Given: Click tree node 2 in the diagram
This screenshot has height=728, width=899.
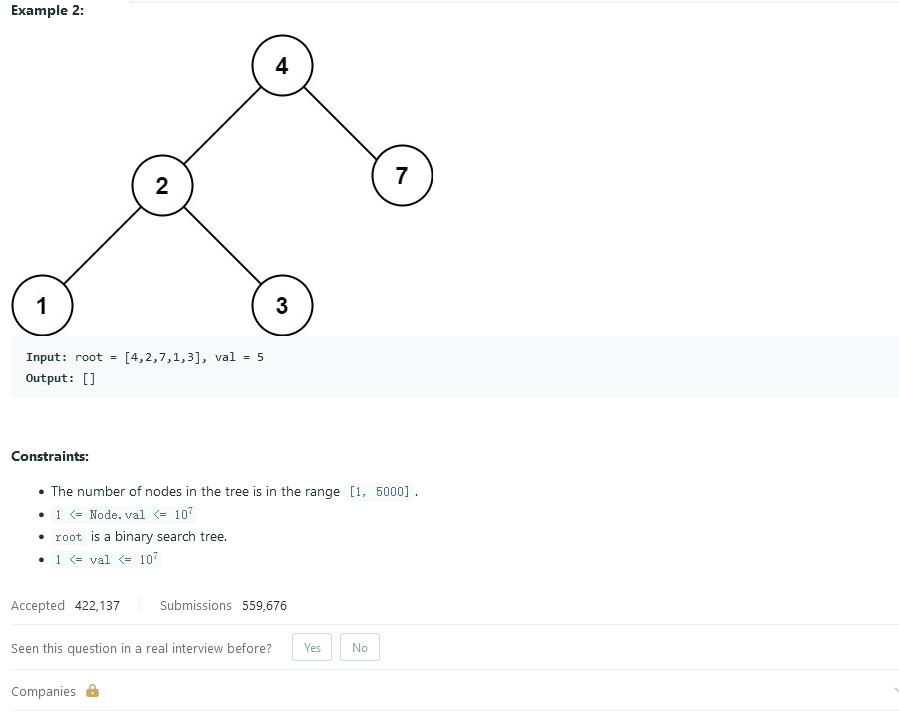Looking at the screenshot, I should pos(162,185).
